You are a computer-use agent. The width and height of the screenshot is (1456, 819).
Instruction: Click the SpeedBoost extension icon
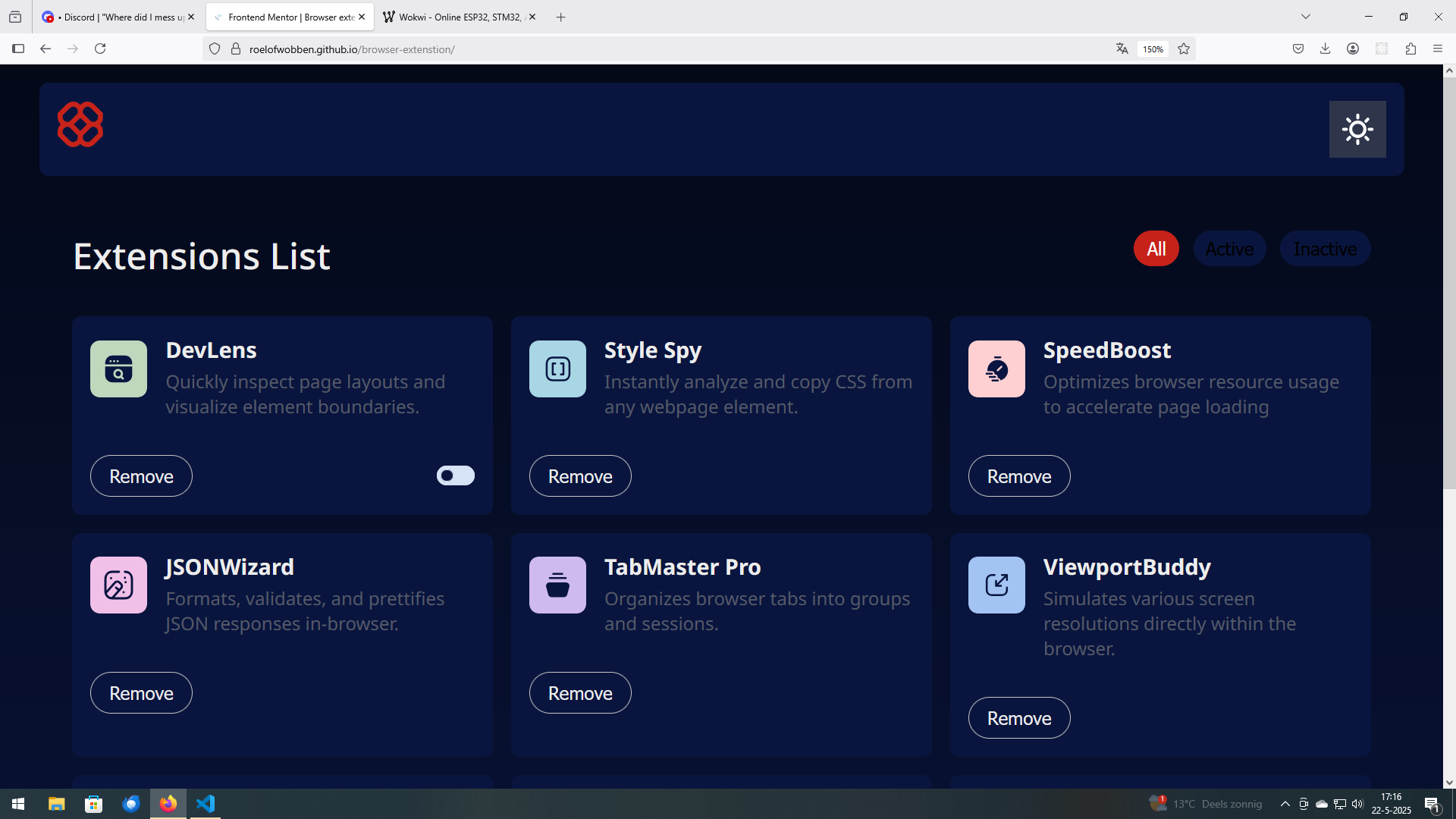996,369
